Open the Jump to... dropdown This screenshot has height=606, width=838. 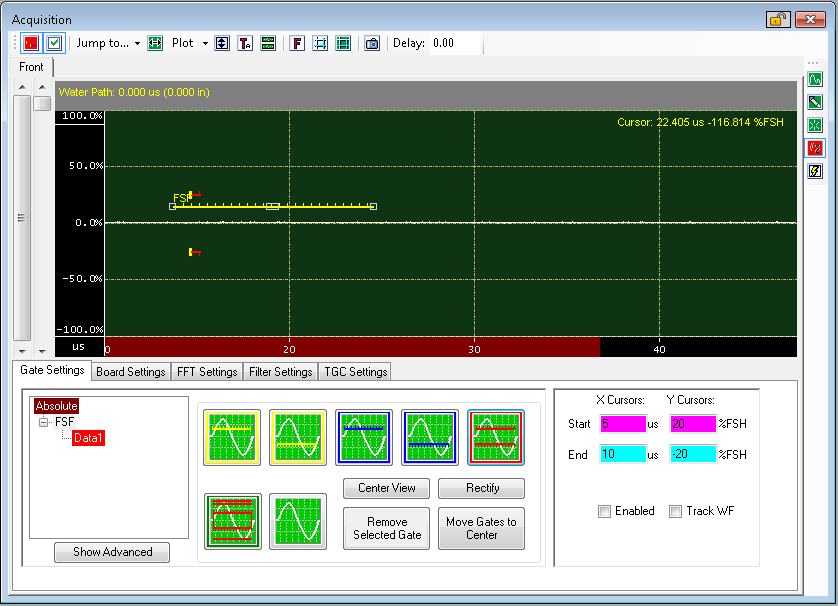108,43
